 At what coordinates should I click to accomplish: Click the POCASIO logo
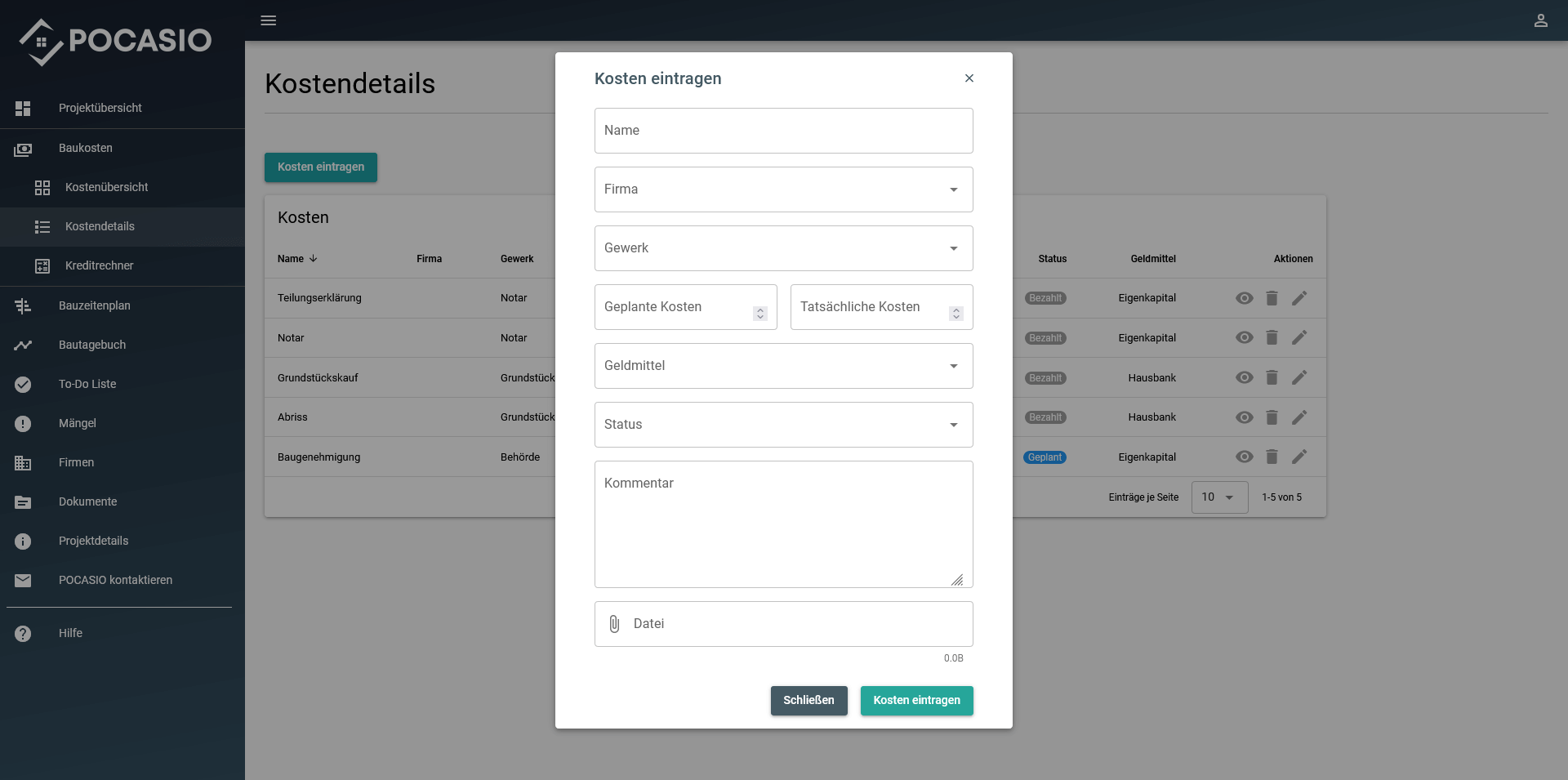[x=115, y=41]
